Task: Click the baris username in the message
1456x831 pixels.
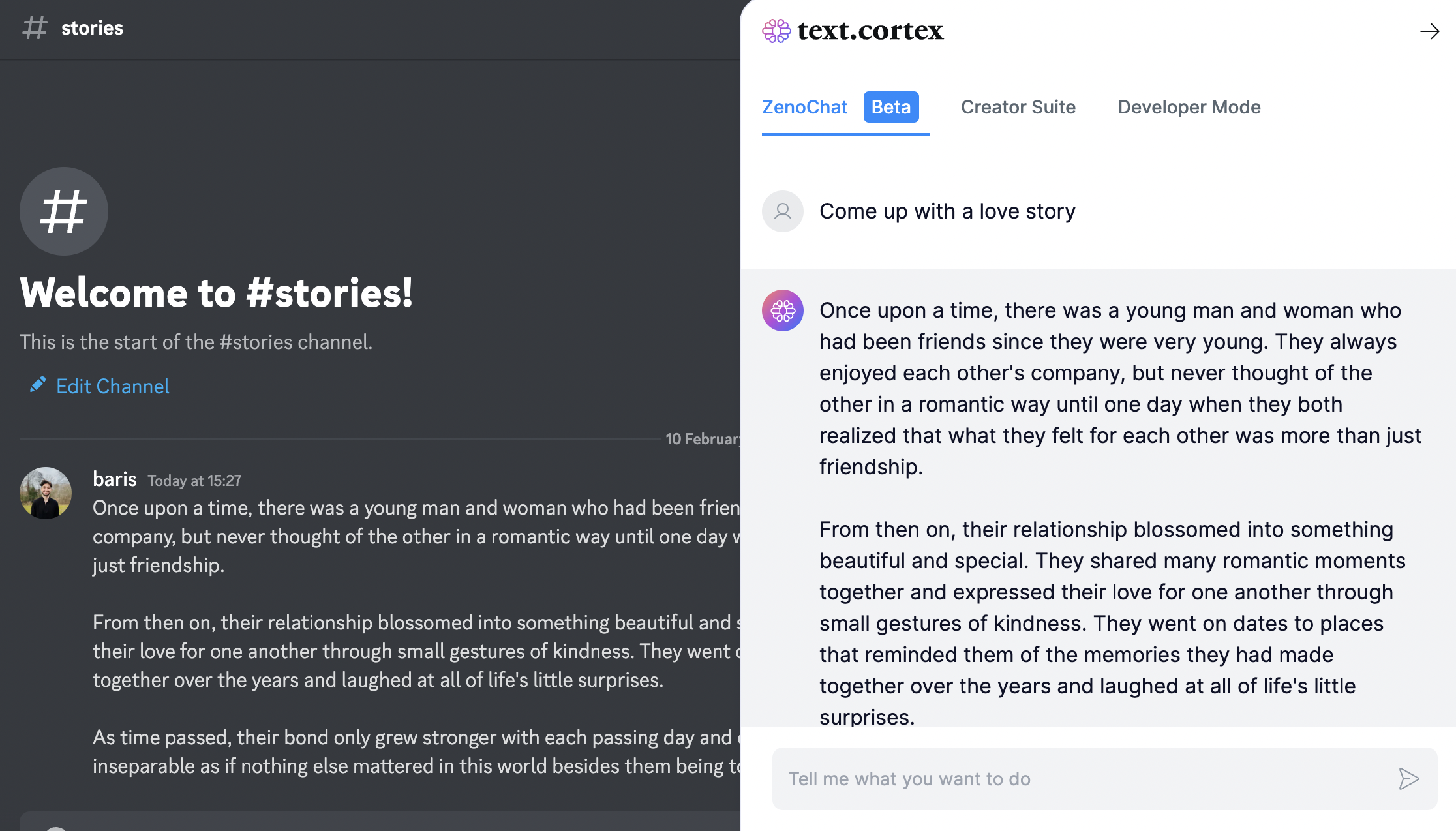Action: (115, 479)
